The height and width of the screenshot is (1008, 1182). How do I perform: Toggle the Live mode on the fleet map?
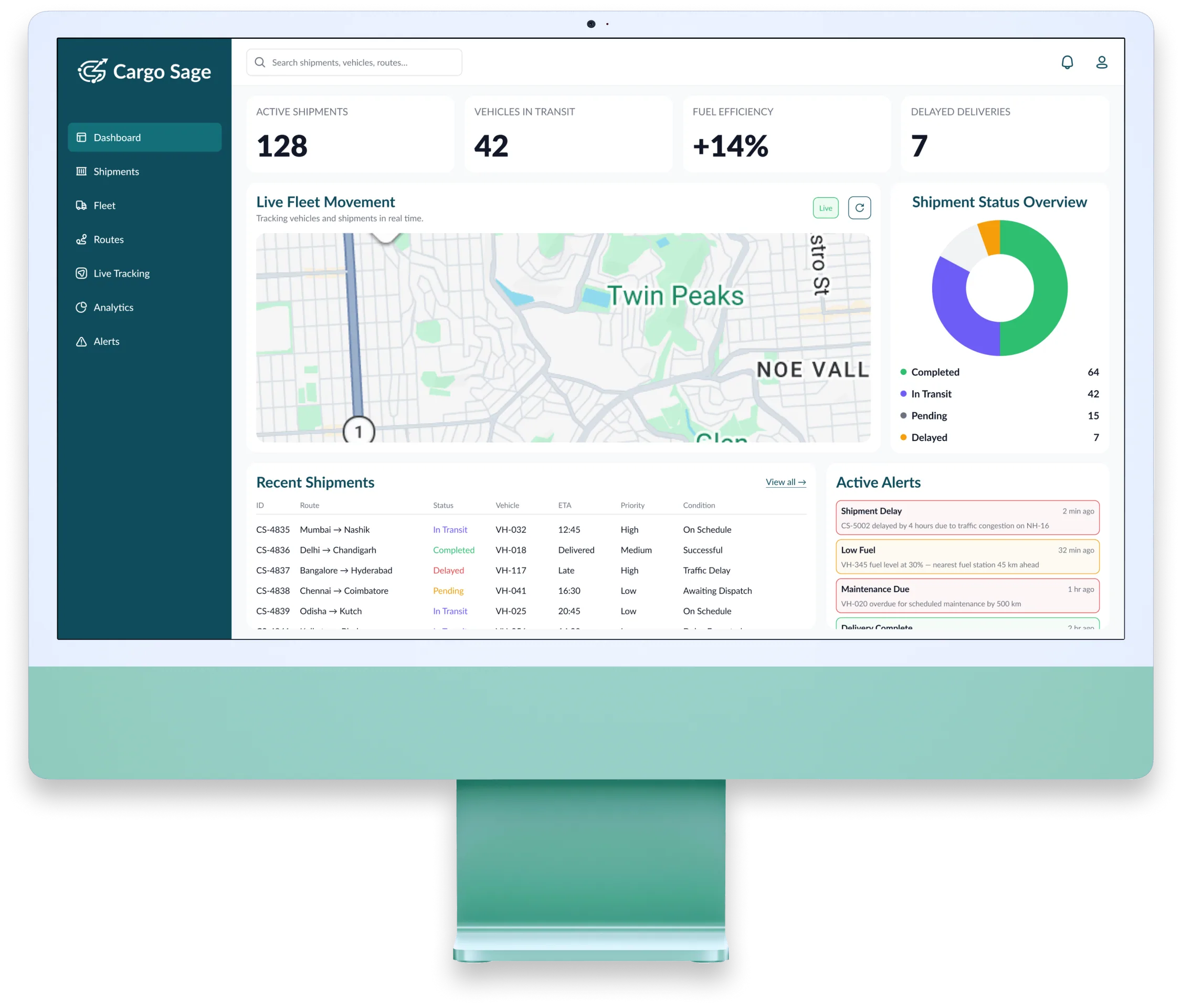click(x=825, y=208)
